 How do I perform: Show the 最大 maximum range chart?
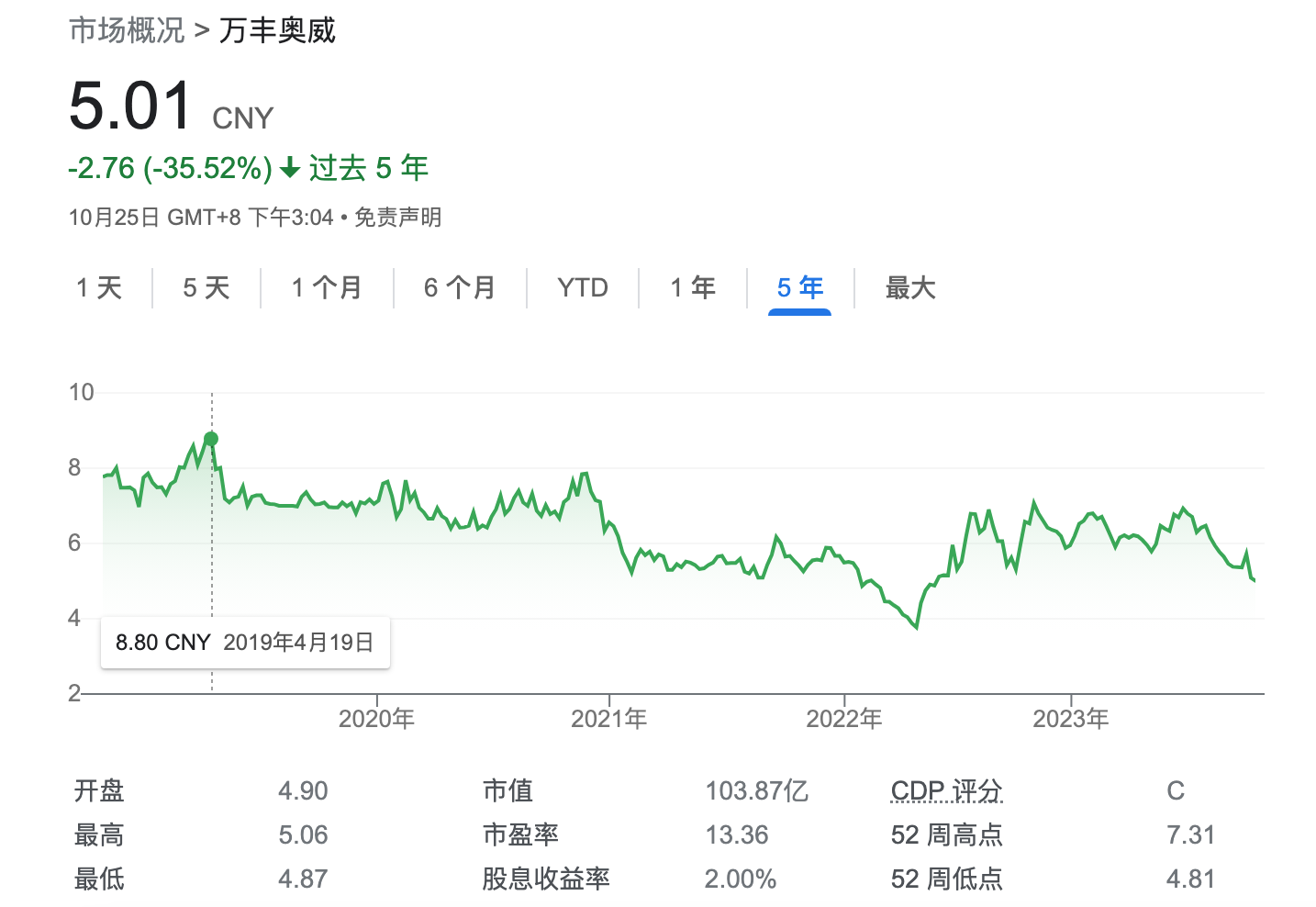(909, 288)
